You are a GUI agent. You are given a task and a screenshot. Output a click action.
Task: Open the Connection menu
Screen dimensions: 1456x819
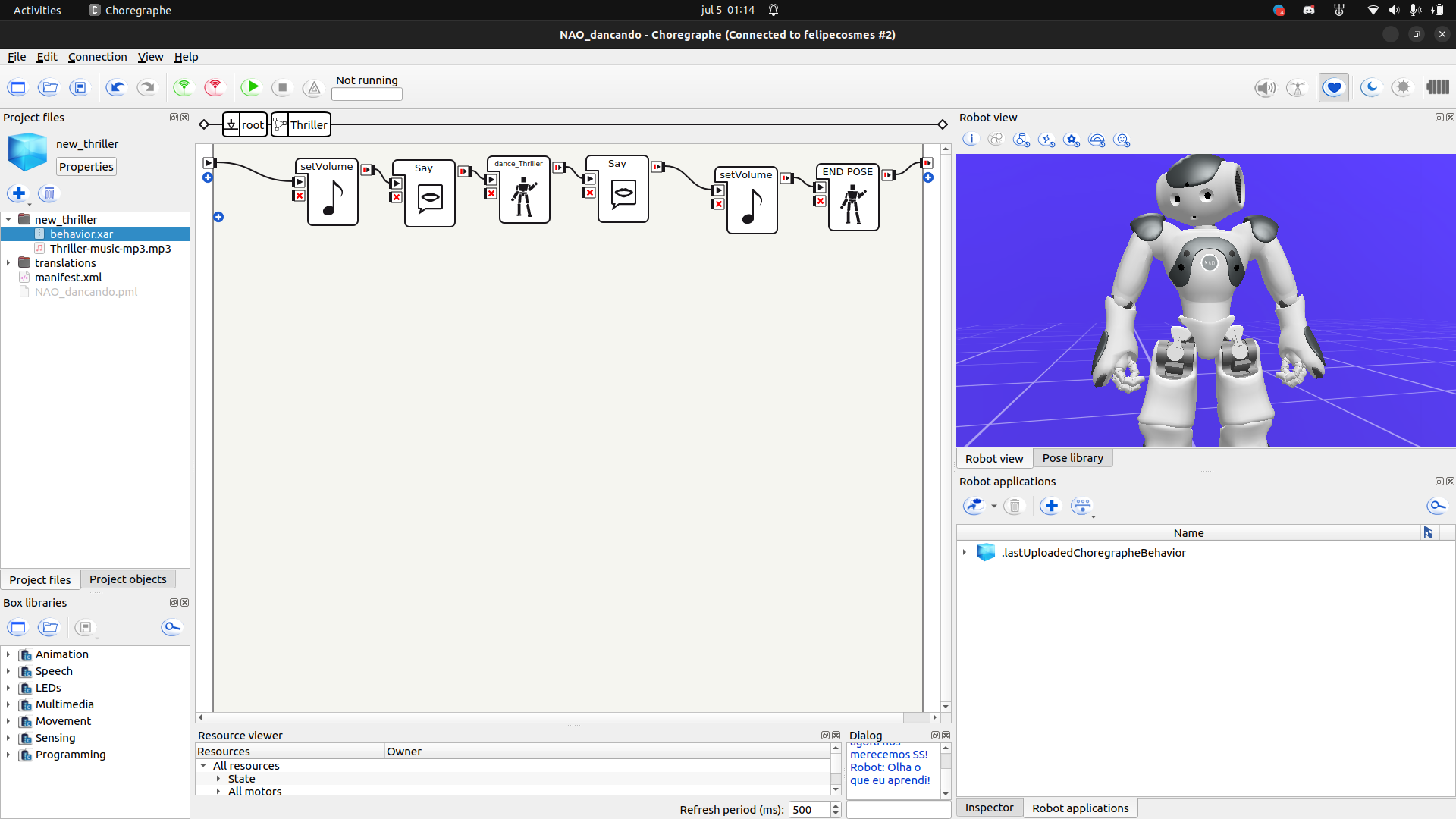(97, 56)
